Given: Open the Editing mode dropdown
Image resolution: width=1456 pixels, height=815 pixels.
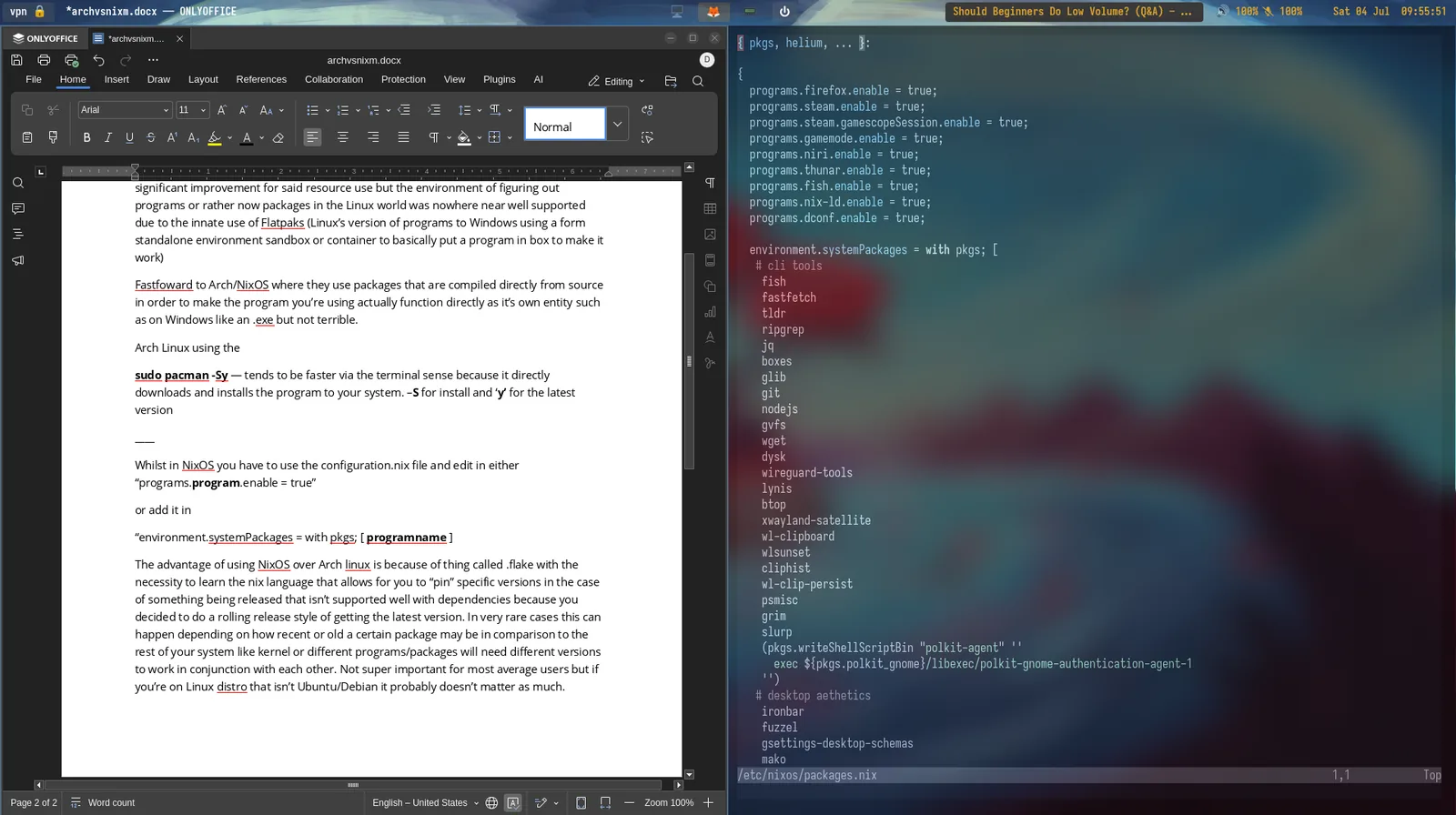Looking at the screenshot, I should 617,81.
